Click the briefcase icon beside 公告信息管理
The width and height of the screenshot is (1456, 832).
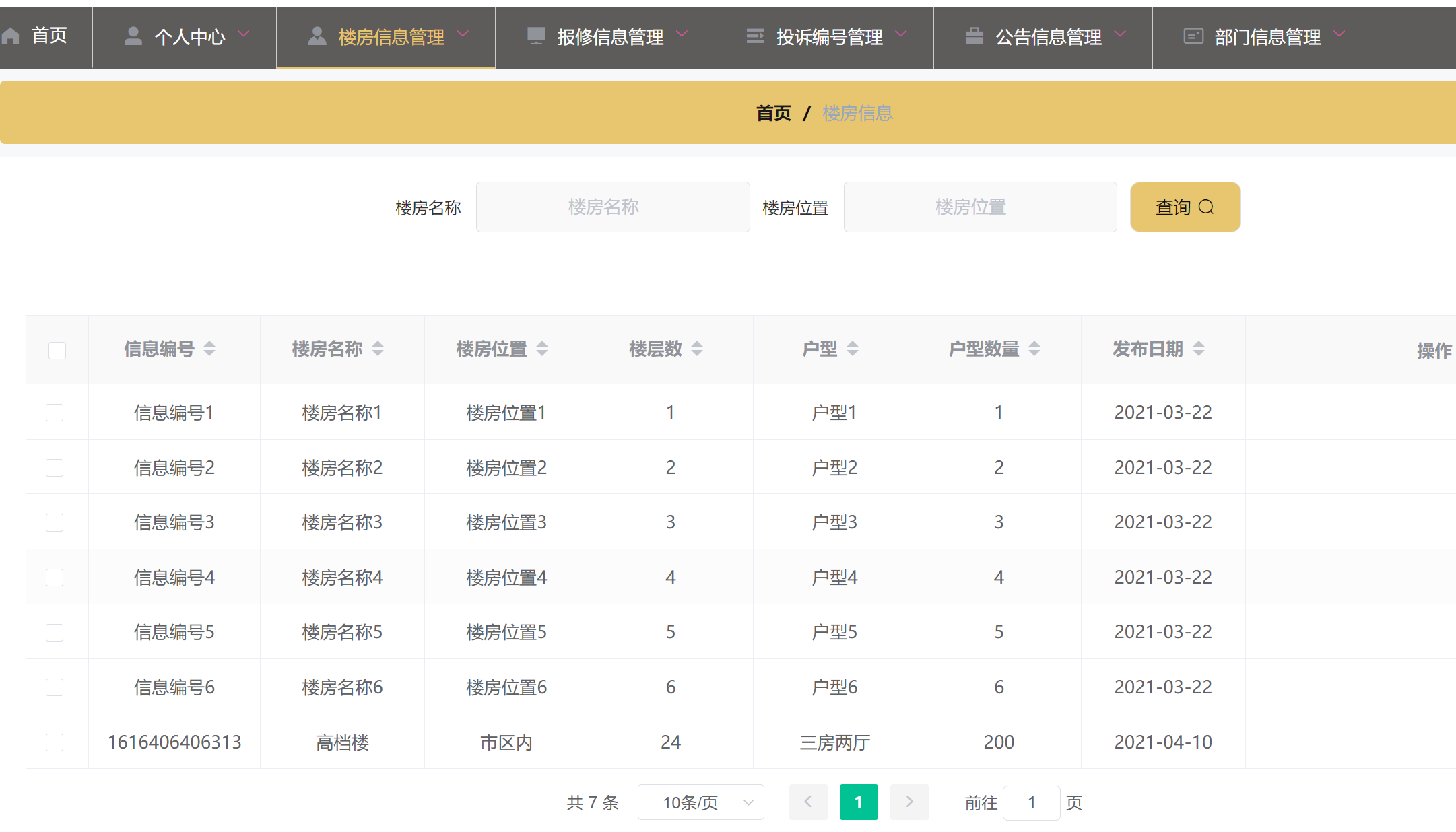click(x=974, y=36)
